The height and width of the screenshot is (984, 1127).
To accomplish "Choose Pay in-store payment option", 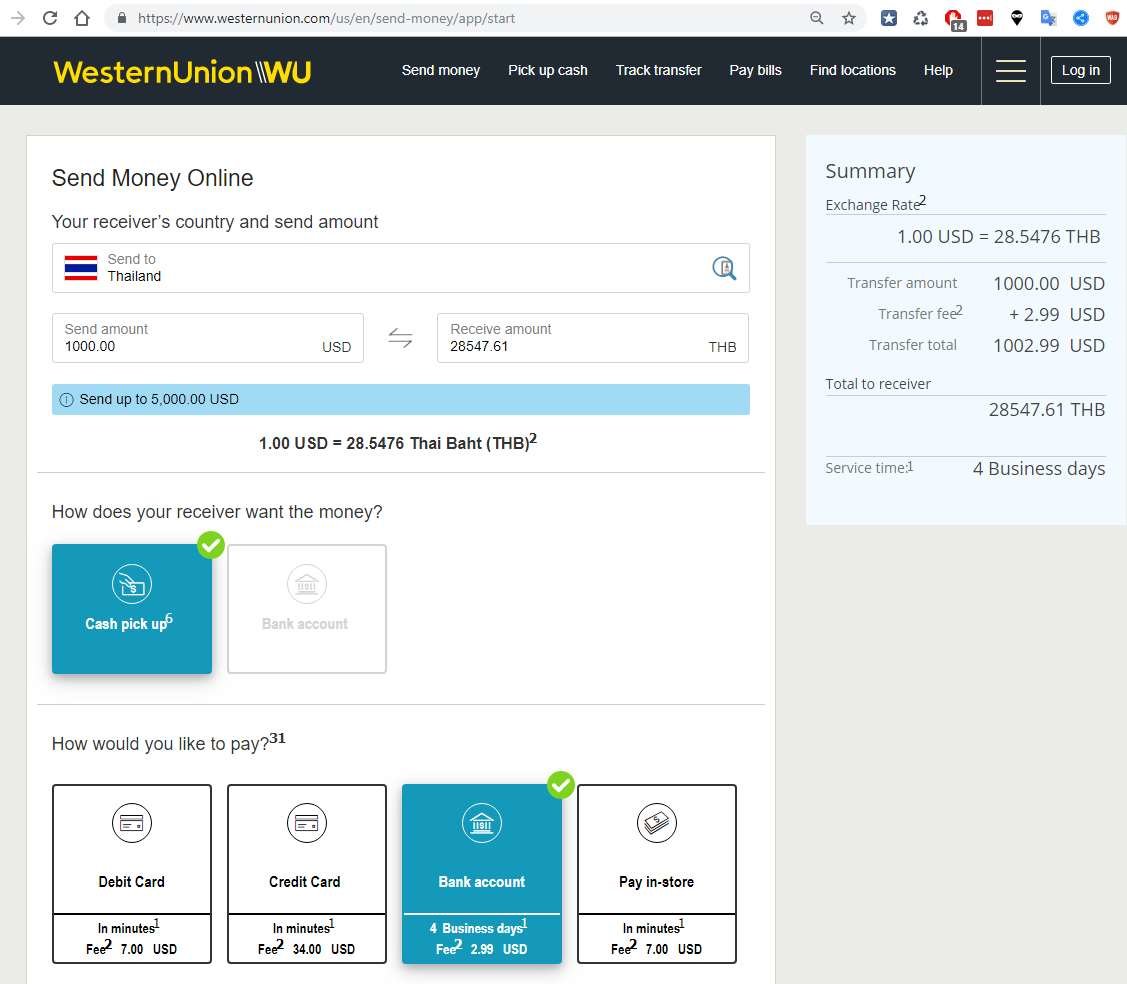I will [x=657, y=874].
